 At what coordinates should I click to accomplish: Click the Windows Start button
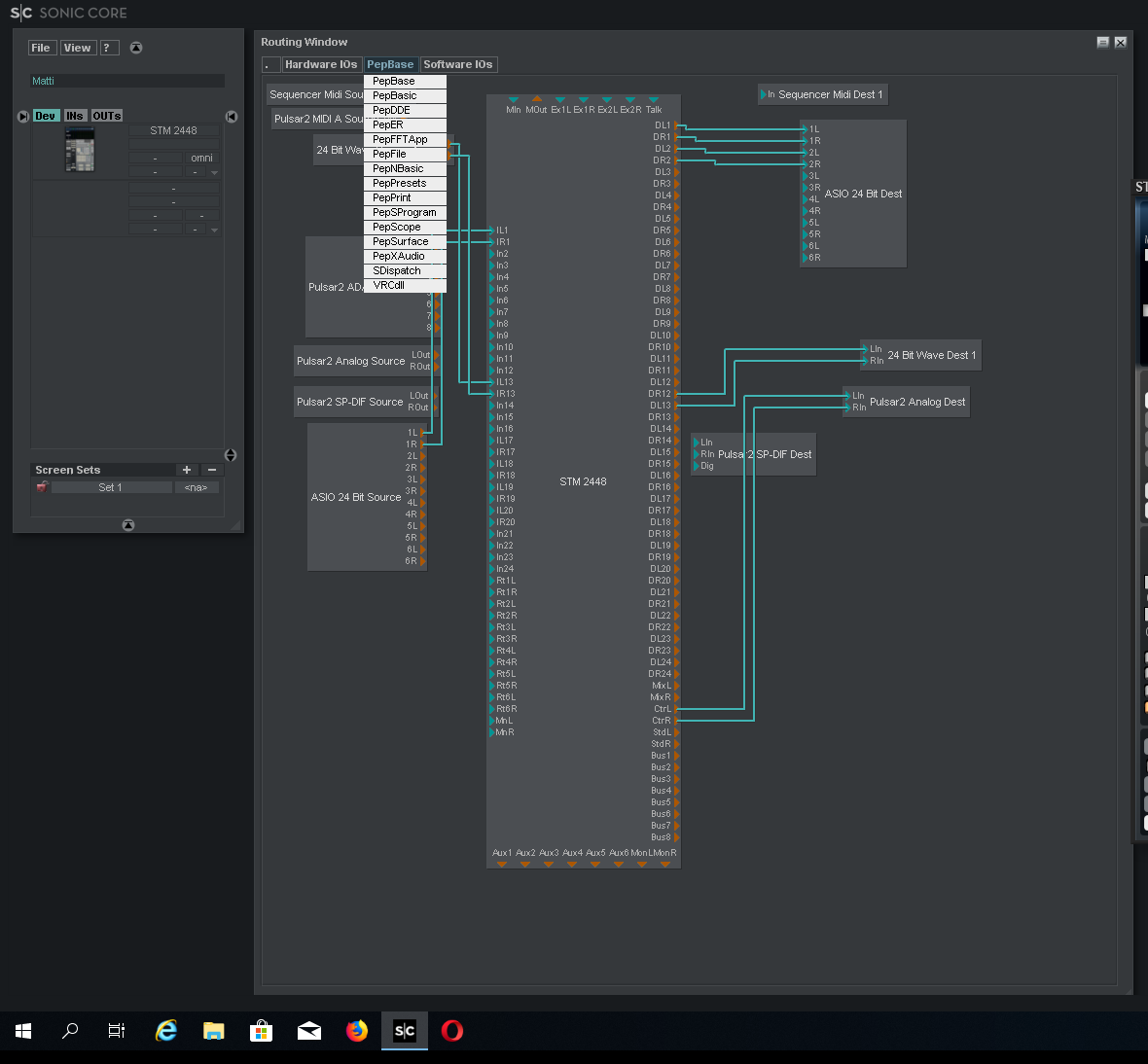23,1031
